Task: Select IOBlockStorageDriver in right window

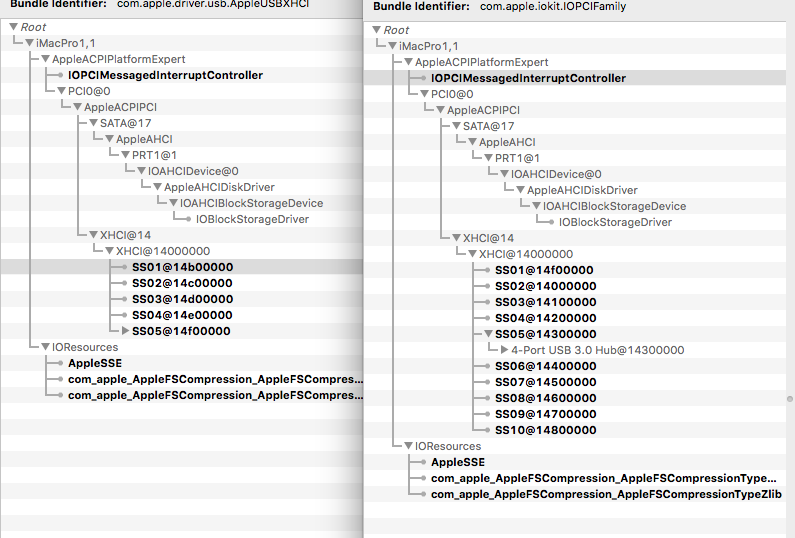Action: (615, 222)
